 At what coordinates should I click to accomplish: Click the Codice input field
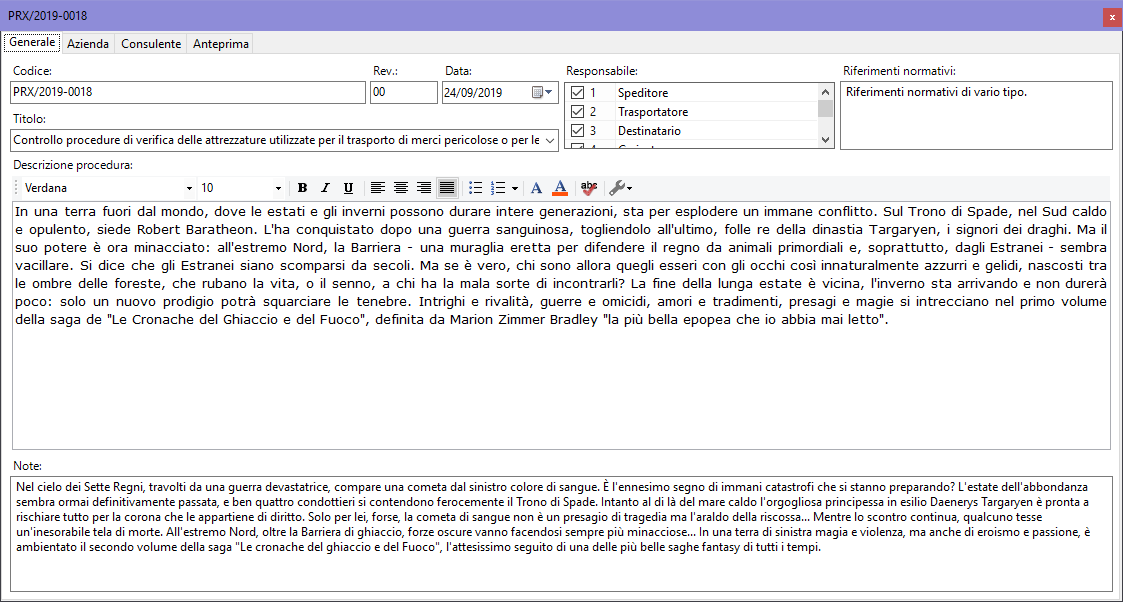[188, 93]
